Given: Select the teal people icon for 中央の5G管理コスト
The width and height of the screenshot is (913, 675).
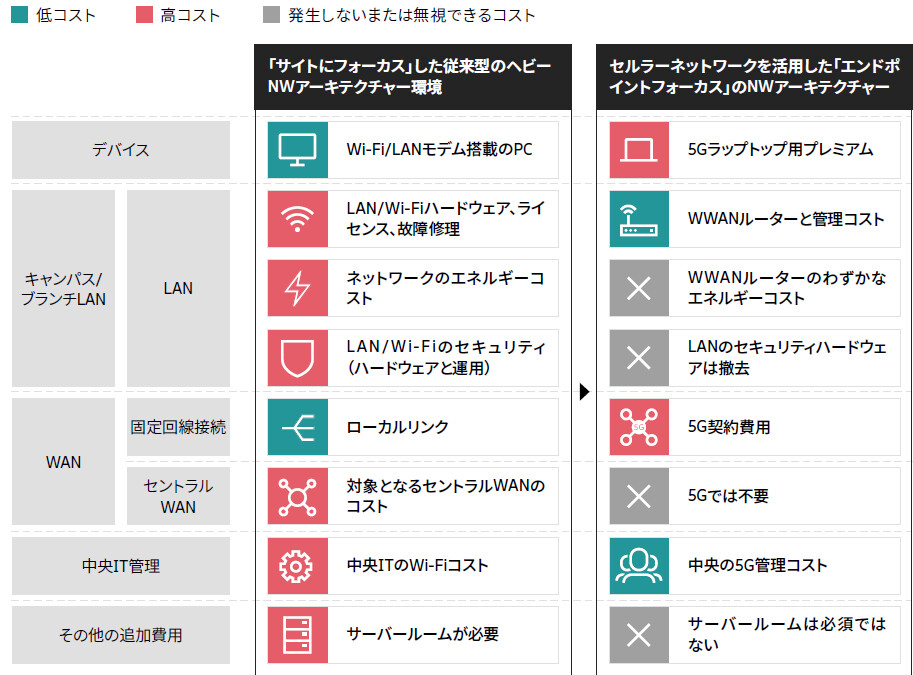Looking at the screenshot, I should click(639, 566).
